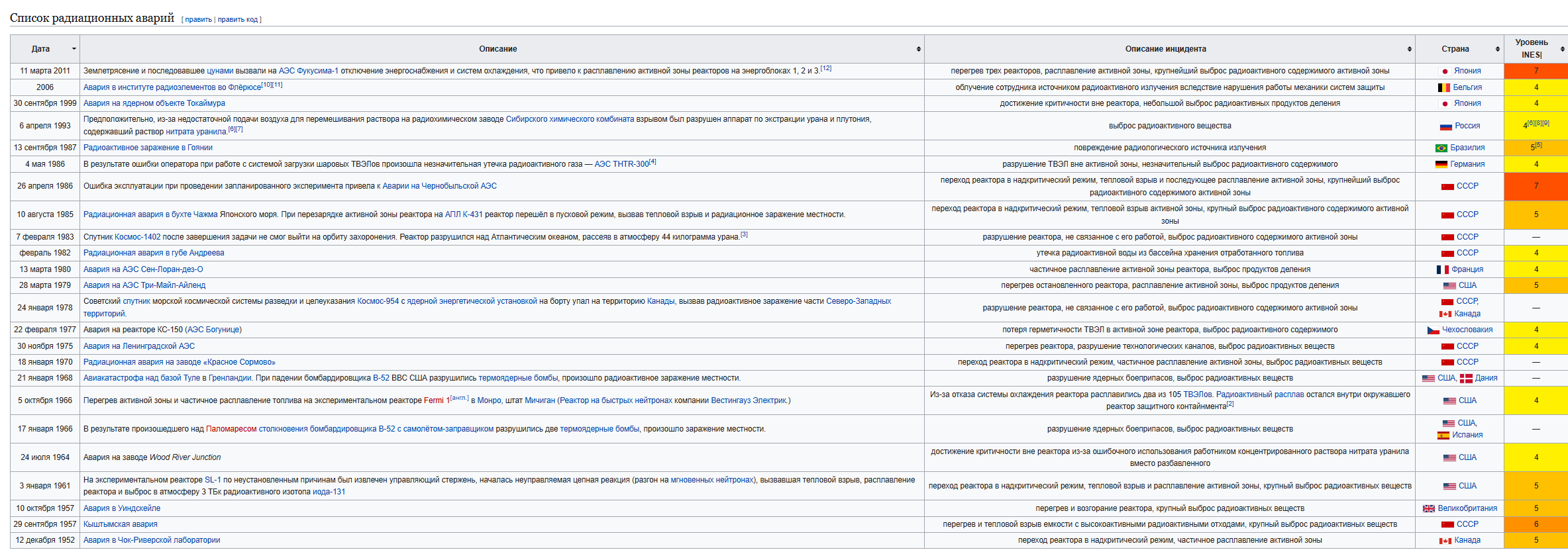
Task: Open Авария на АЭС Сен-Лоран-дез-О link
Action: coord(143,269)
